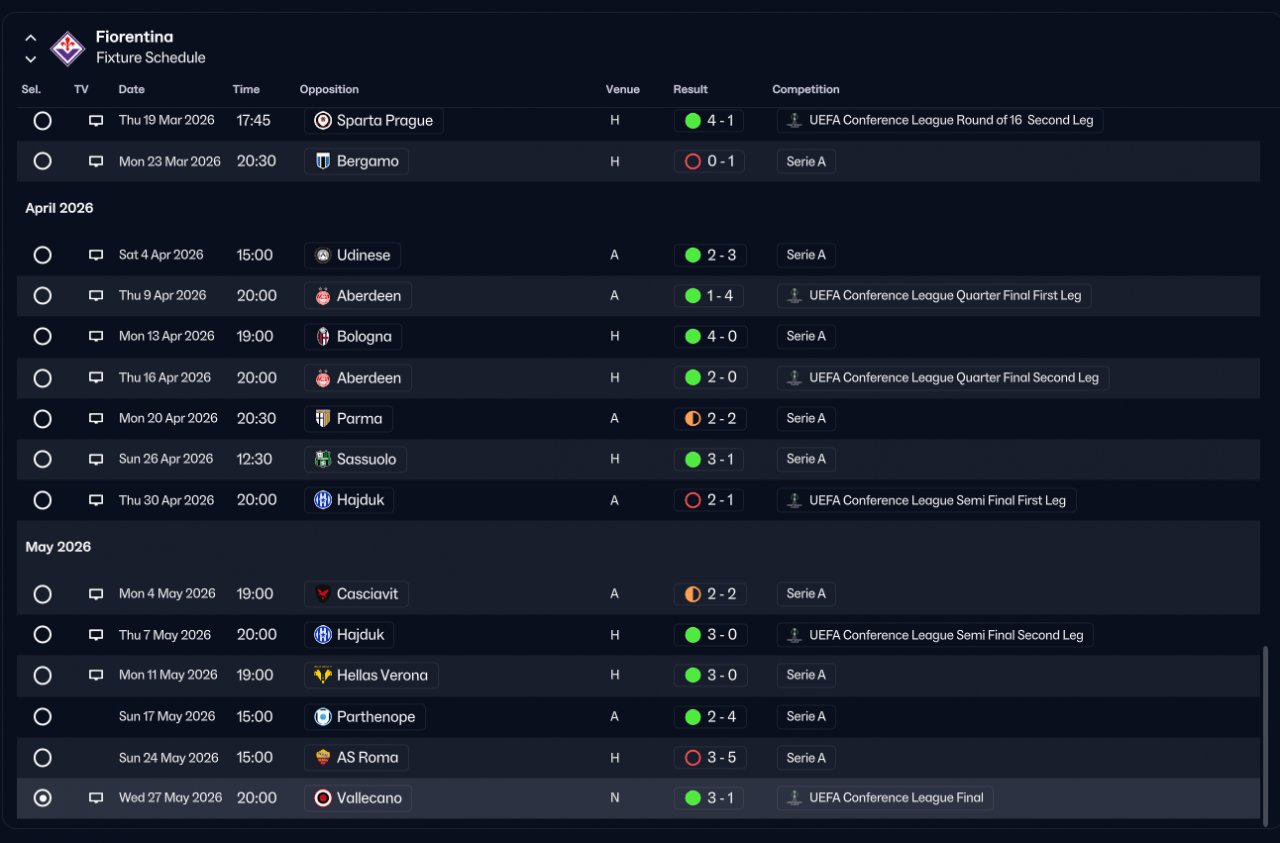Click the down chevron beside Fiorentina
1280x843 pixels.
coord(31,59)
